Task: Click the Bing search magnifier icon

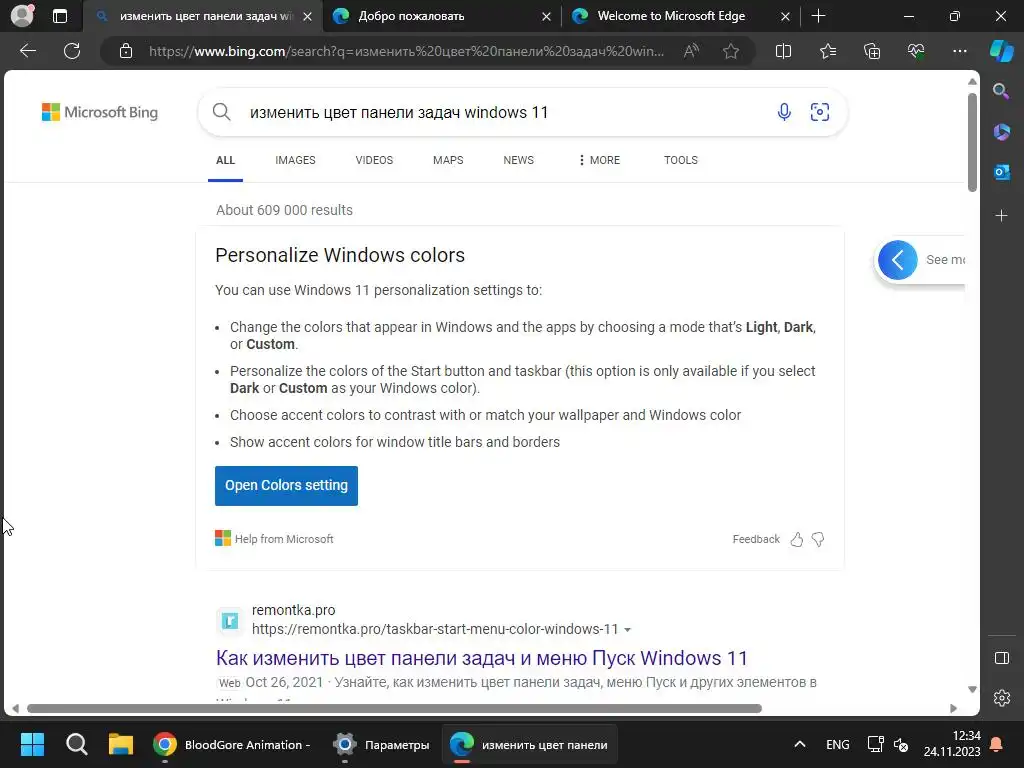Action: coord(221,112)
